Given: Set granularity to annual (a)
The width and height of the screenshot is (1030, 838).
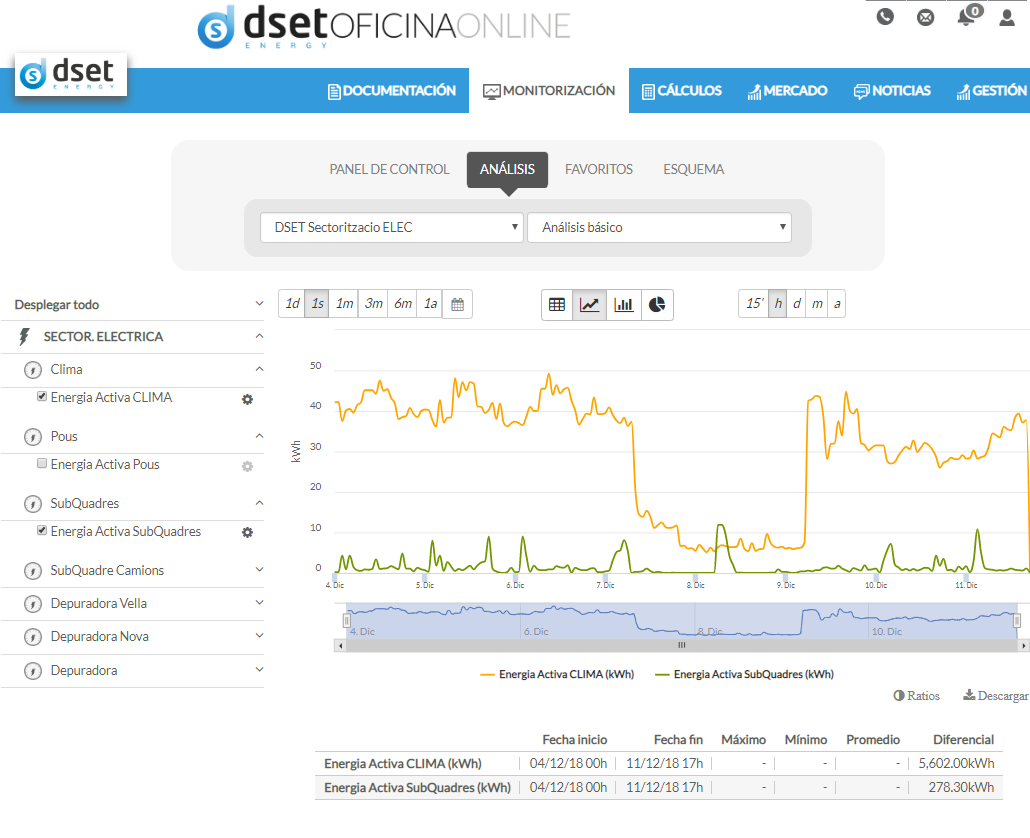Looking at the screenshot, I should (836, 303).
